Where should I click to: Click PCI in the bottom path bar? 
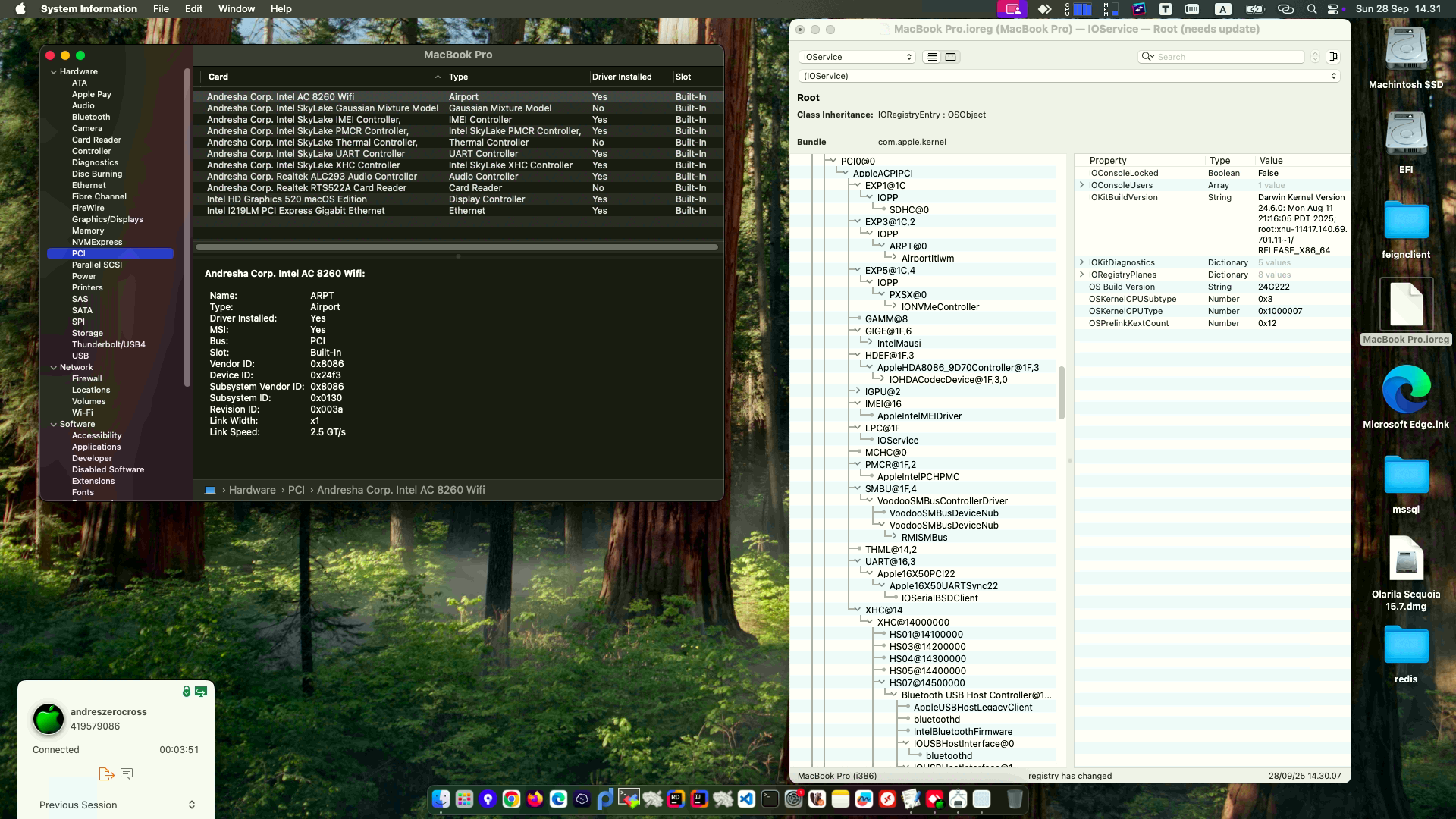(x=296, y=490)
